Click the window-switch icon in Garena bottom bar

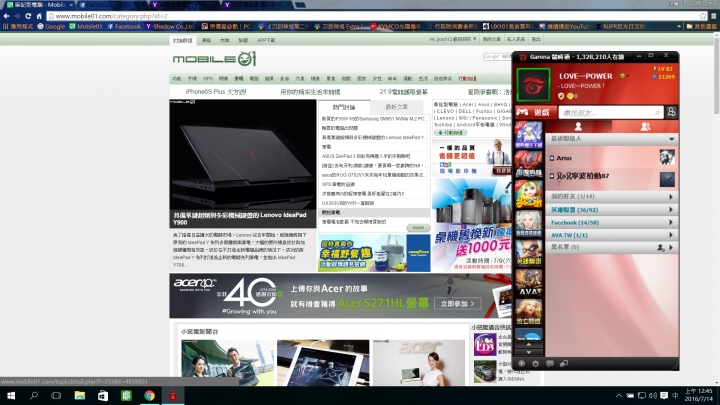pyautogui.click(x=564, y=363)
